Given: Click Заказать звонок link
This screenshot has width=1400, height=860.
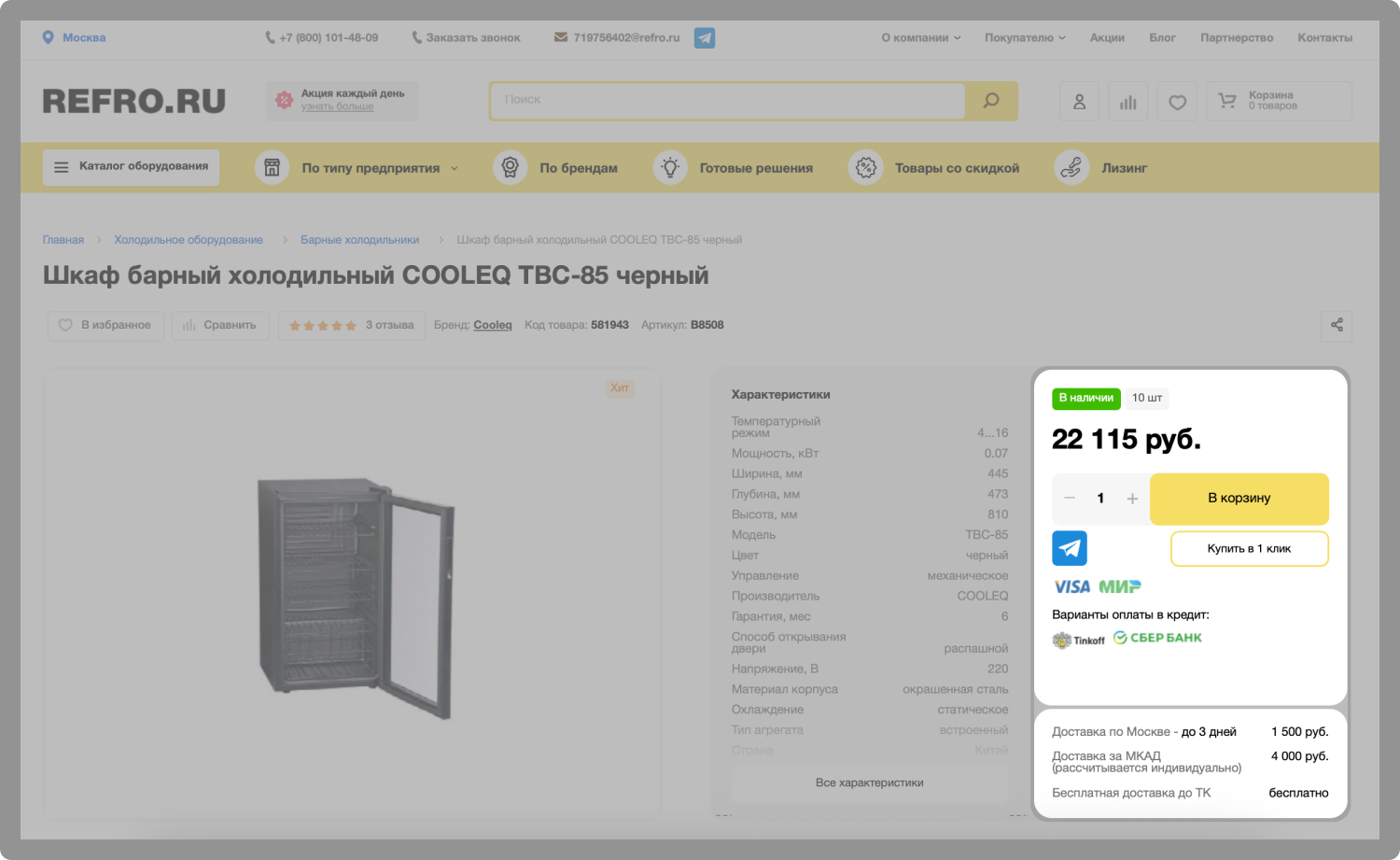Looking at the screenshot, I should pyautogui.click(x=466, y=38).
